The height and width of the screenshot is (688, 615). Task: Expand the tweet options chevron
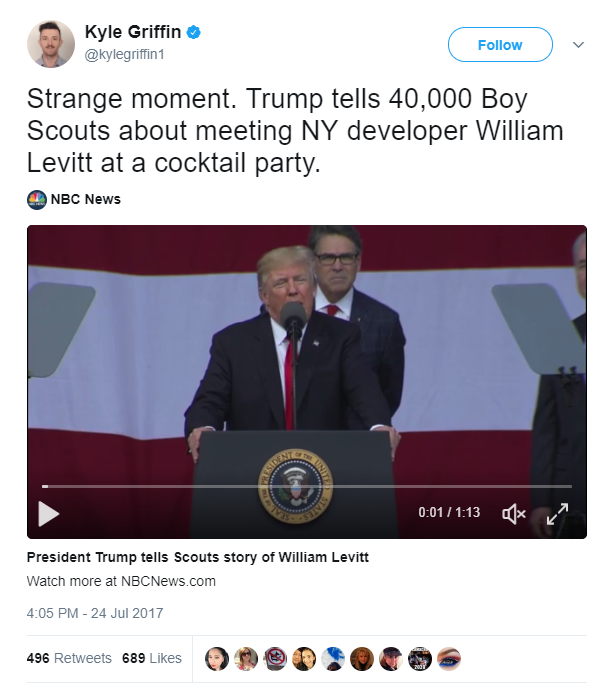tap(578, 45)
